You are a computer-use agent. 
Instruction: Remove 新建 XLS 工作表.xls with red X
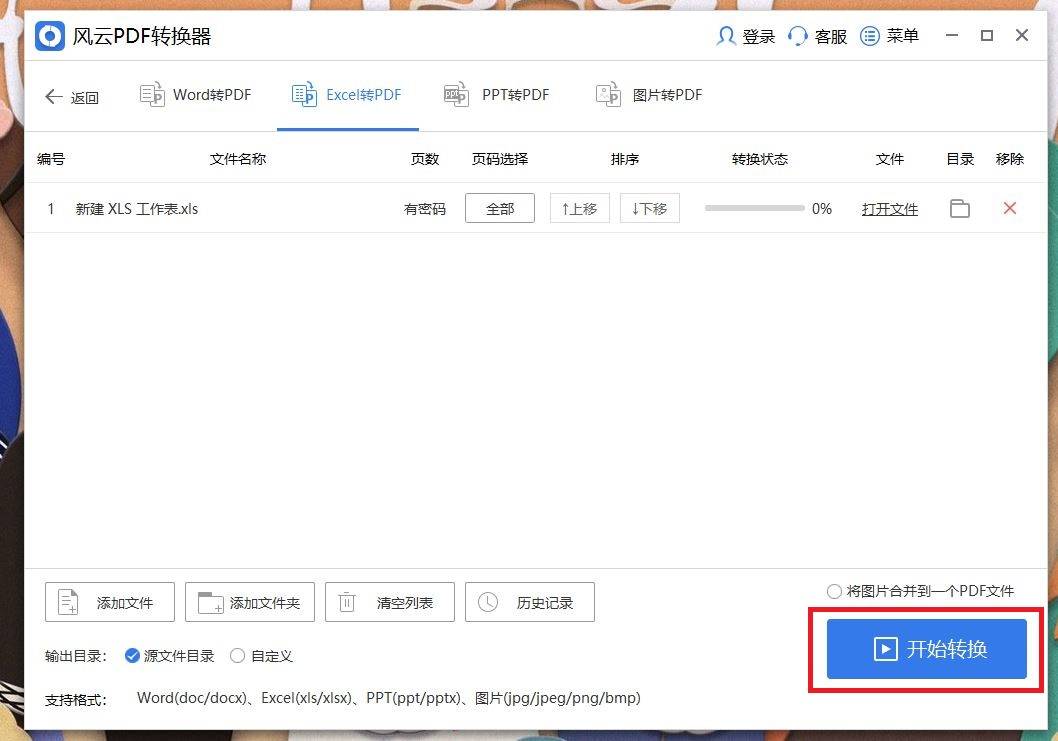1009,209
